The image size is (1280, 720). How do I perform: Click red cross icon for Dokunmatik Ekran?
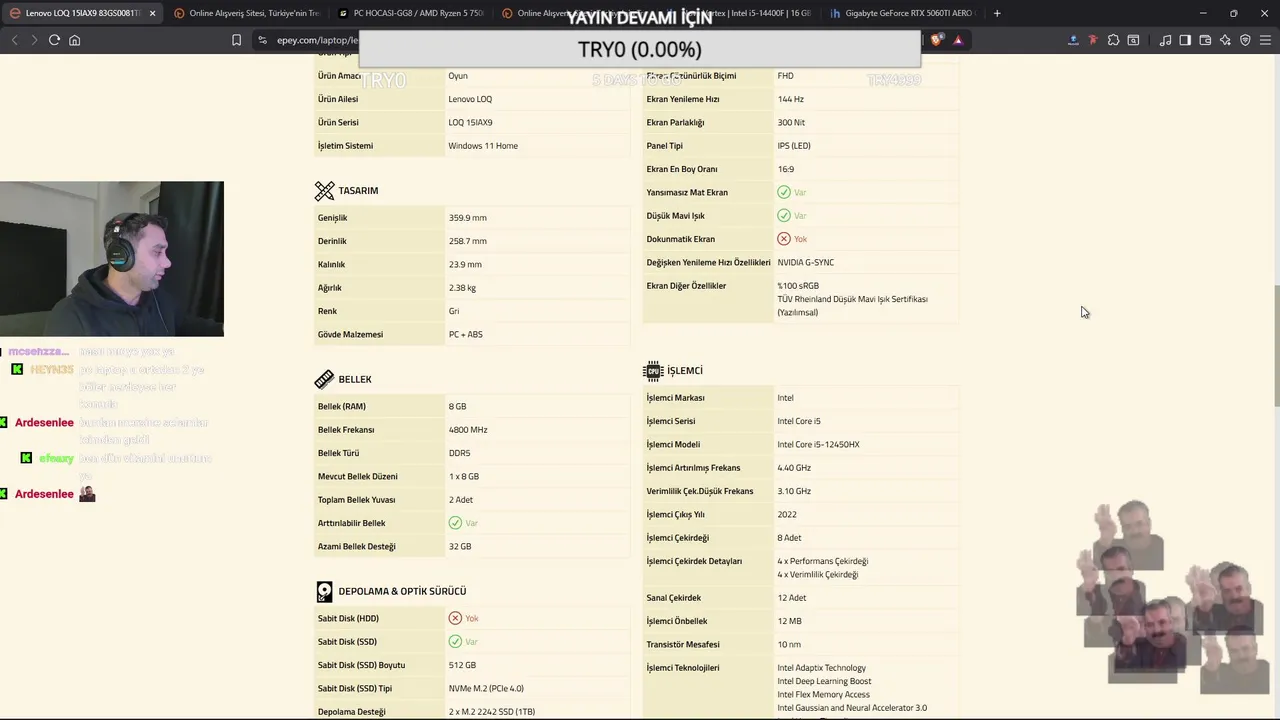[x=784, y=239]
